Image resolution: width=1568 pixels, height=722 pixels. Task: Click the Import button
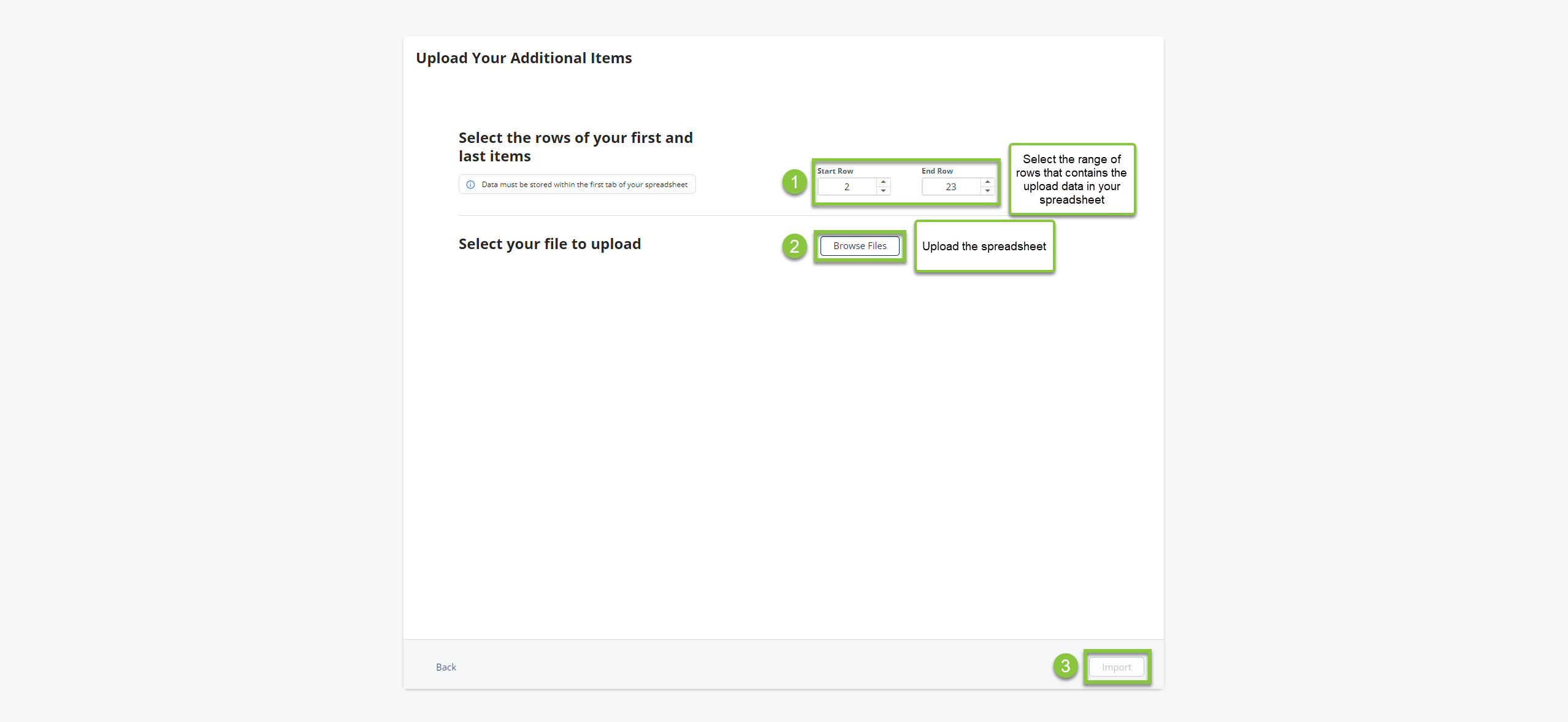click(1116, 667)
